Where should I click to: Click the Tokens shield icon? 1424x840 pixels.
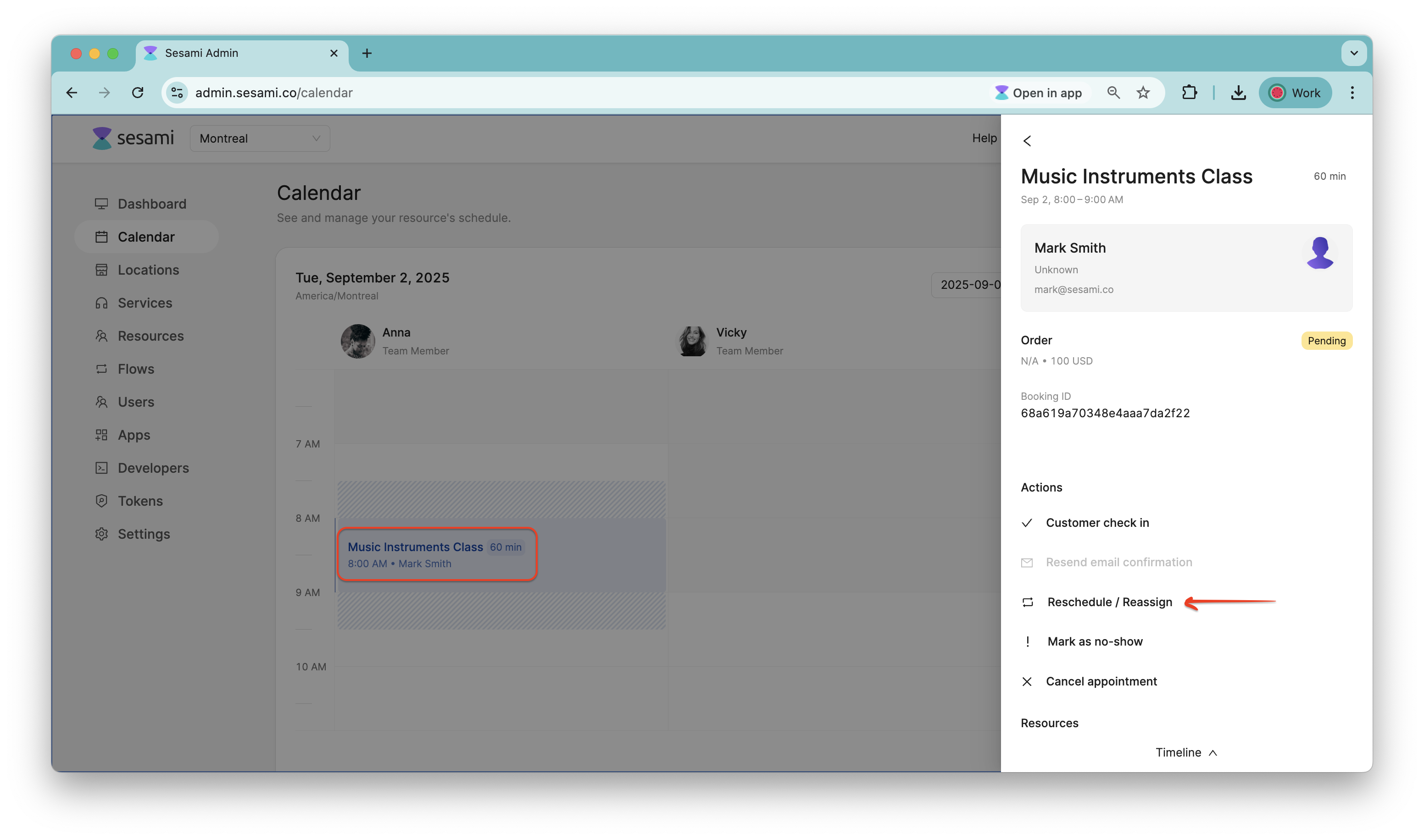[102, 501]
